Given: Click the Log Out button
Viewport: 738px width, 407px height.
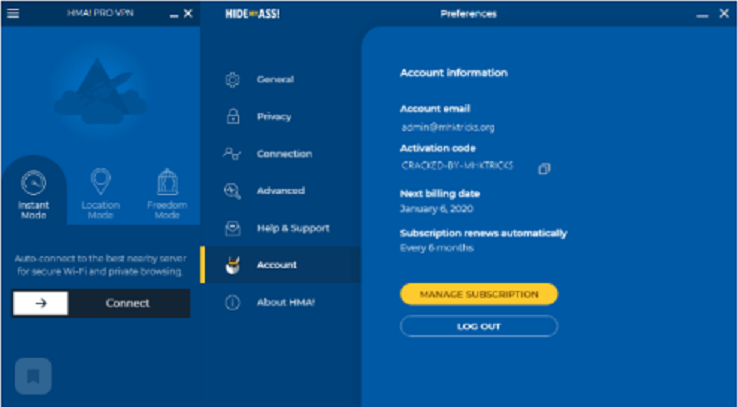Looking at the screenshot, I should pyautogui.click(x=479, y=326).
